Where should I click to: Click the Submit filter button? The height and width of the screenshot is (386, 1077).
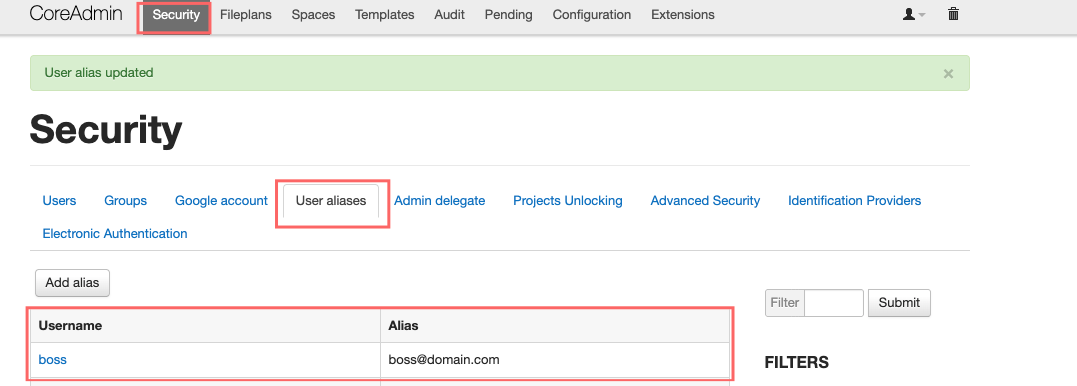coord(899,303)
